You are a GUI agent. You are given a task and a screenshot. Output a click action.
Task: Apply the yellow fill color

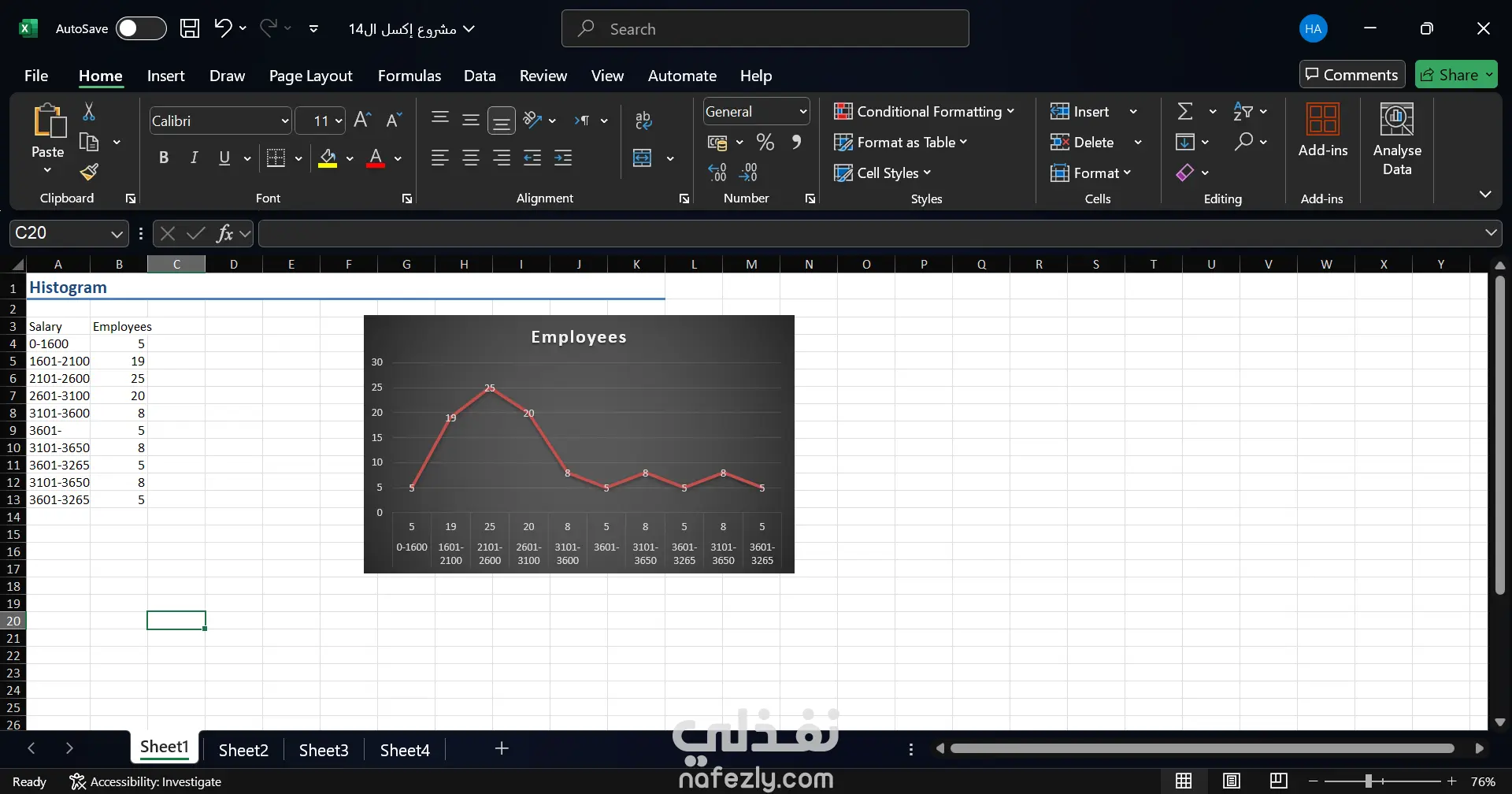(328, 158)
